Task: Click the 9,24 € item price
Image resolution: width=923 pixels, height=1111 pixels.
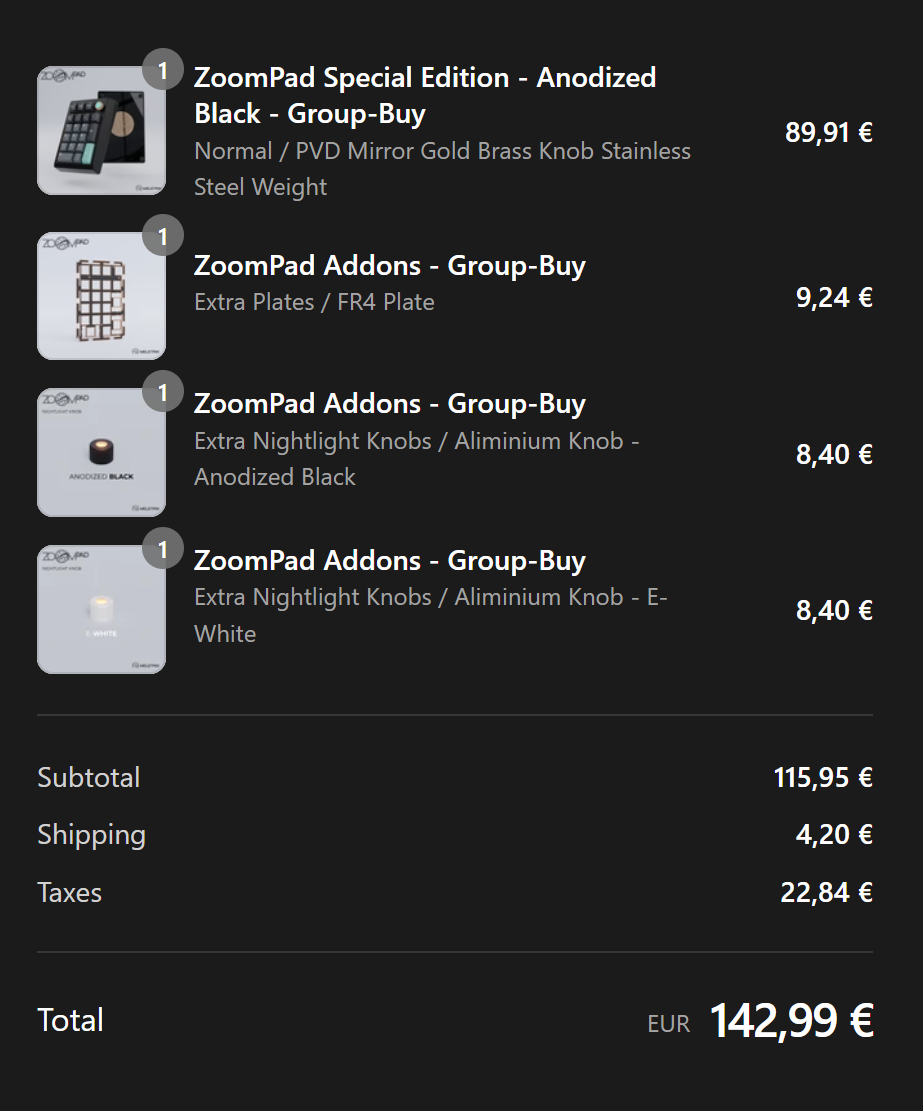Action: [834, 297]
